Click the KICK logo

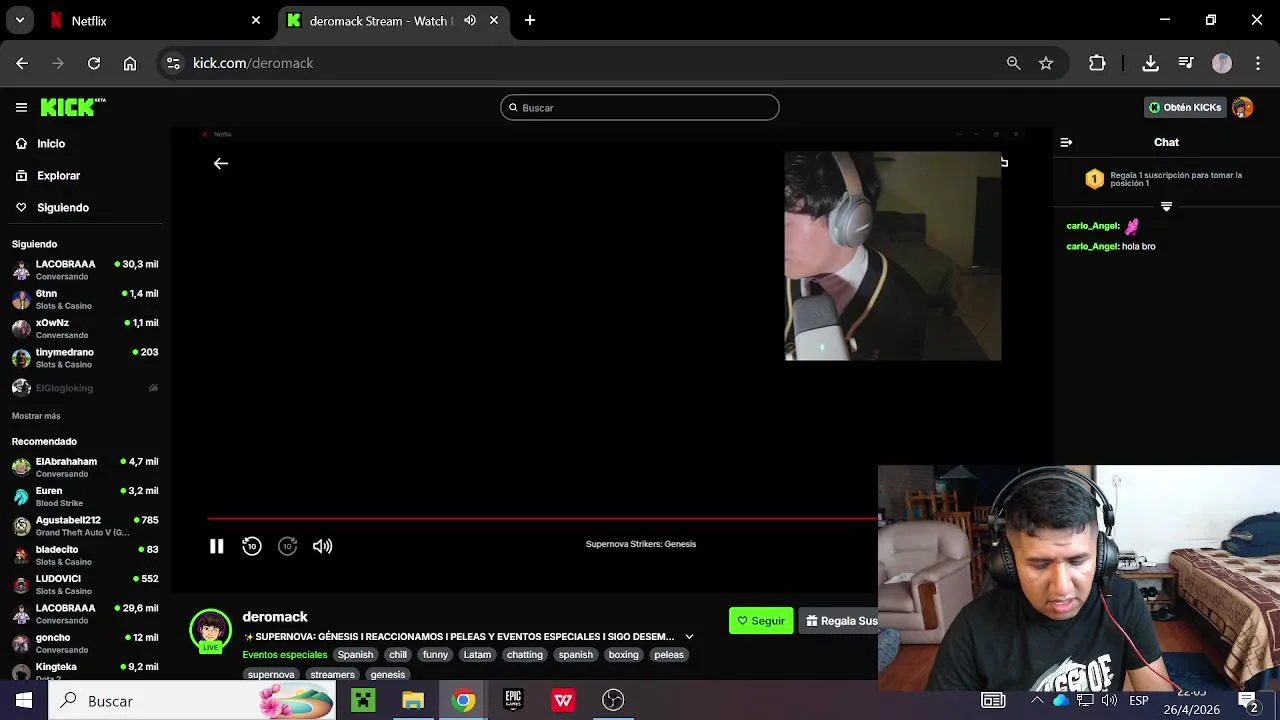coord(72,107)
